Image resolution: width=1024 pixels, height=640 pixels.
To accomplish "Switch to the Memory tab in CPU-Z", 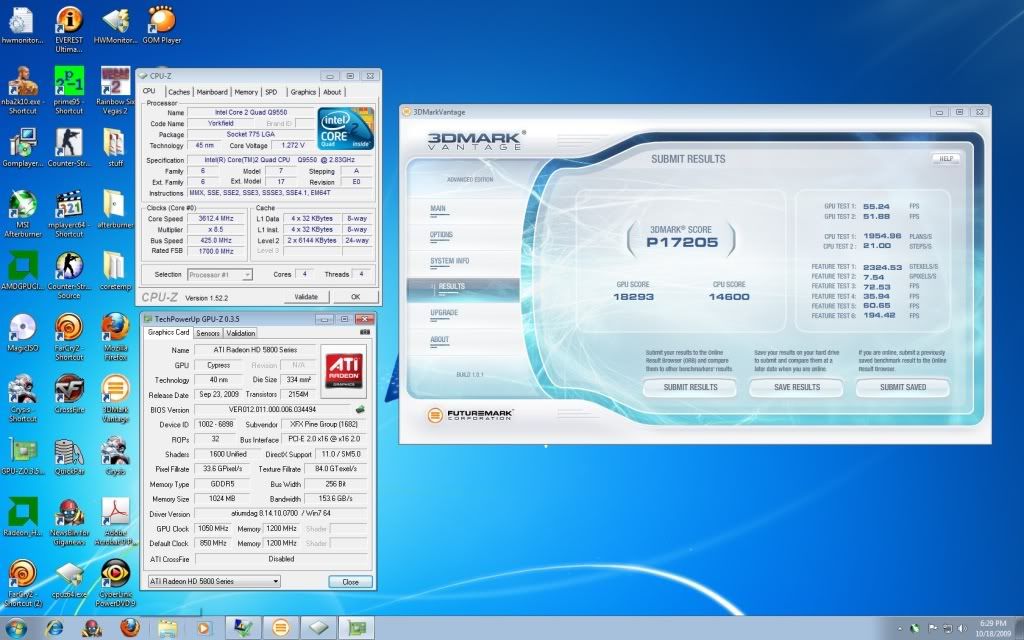I will pos(246,92).
